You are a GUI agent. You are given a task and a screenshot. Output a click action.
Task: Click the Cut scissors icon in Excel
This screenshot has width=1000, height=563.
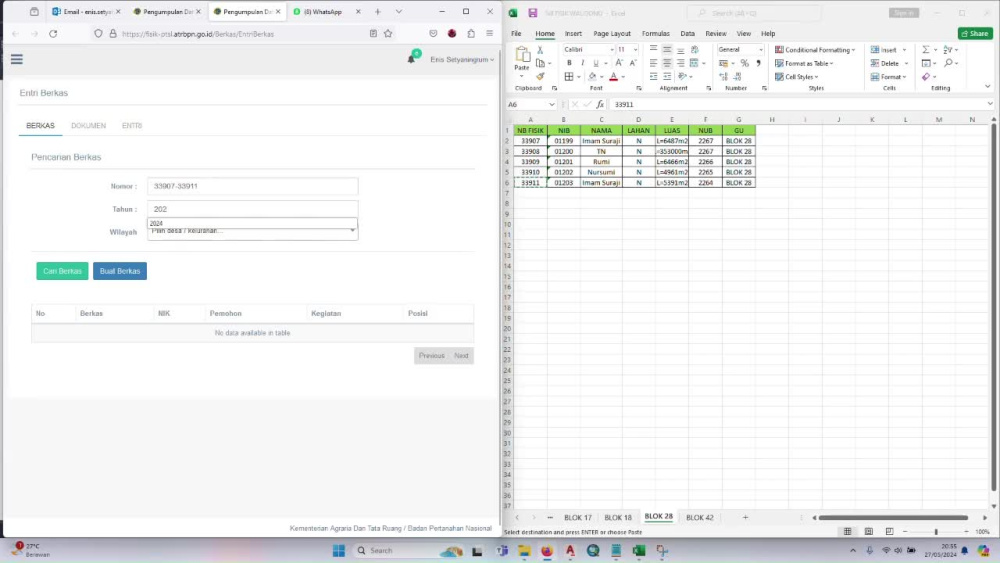540,50
